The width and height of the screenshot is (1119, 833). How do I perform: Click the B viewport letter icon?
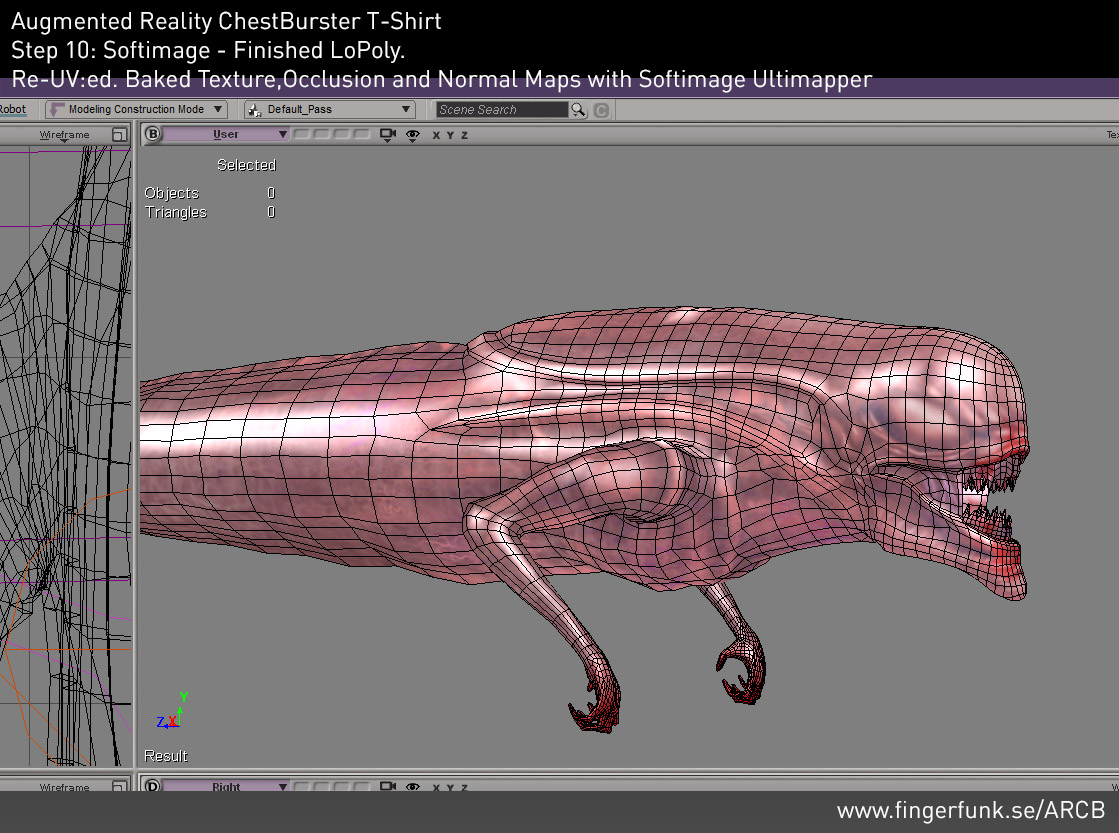tap(153, 133)
